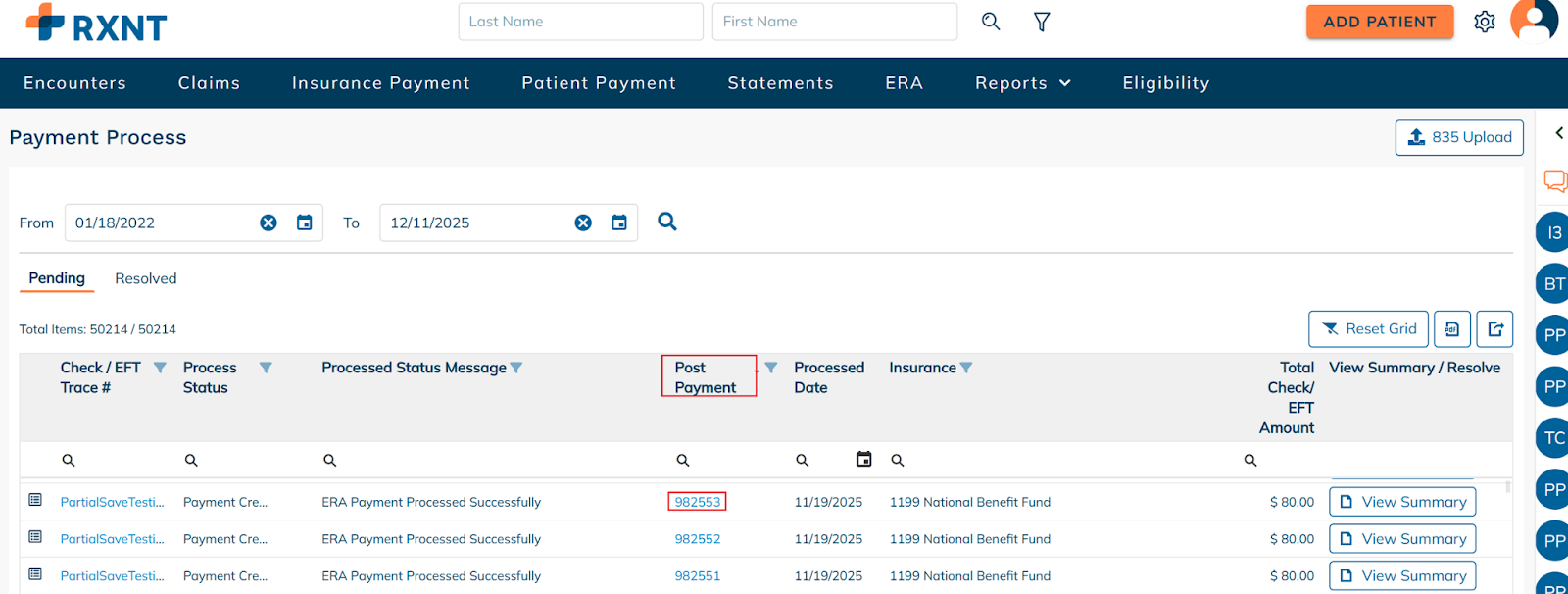Screen dimensions: 1568x594
Task: Switch to the Resolved tab
Action: [x=146, y=278]
